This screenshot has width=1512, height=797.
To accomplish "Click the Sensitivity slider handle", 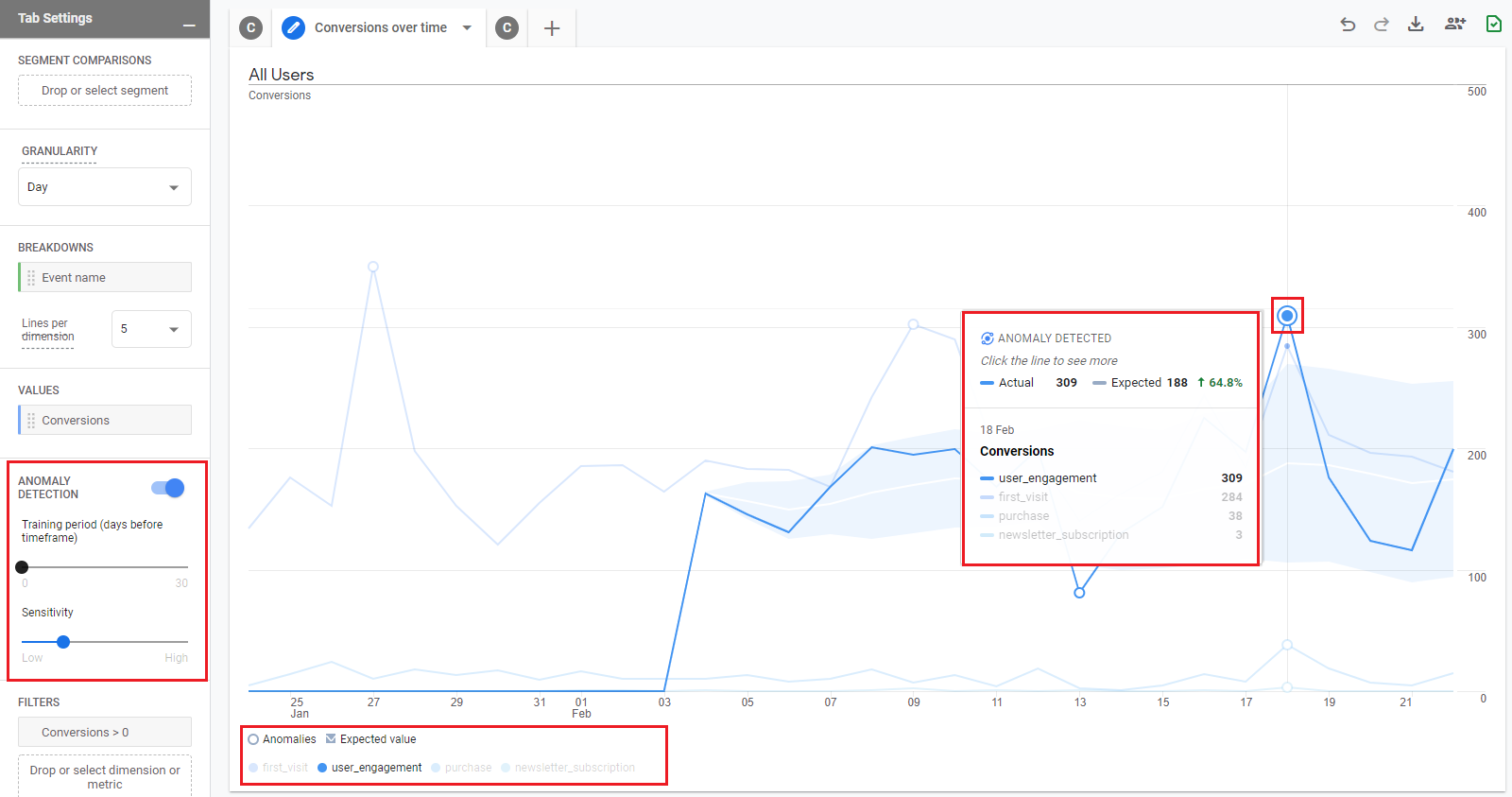I will pos(63,642).
